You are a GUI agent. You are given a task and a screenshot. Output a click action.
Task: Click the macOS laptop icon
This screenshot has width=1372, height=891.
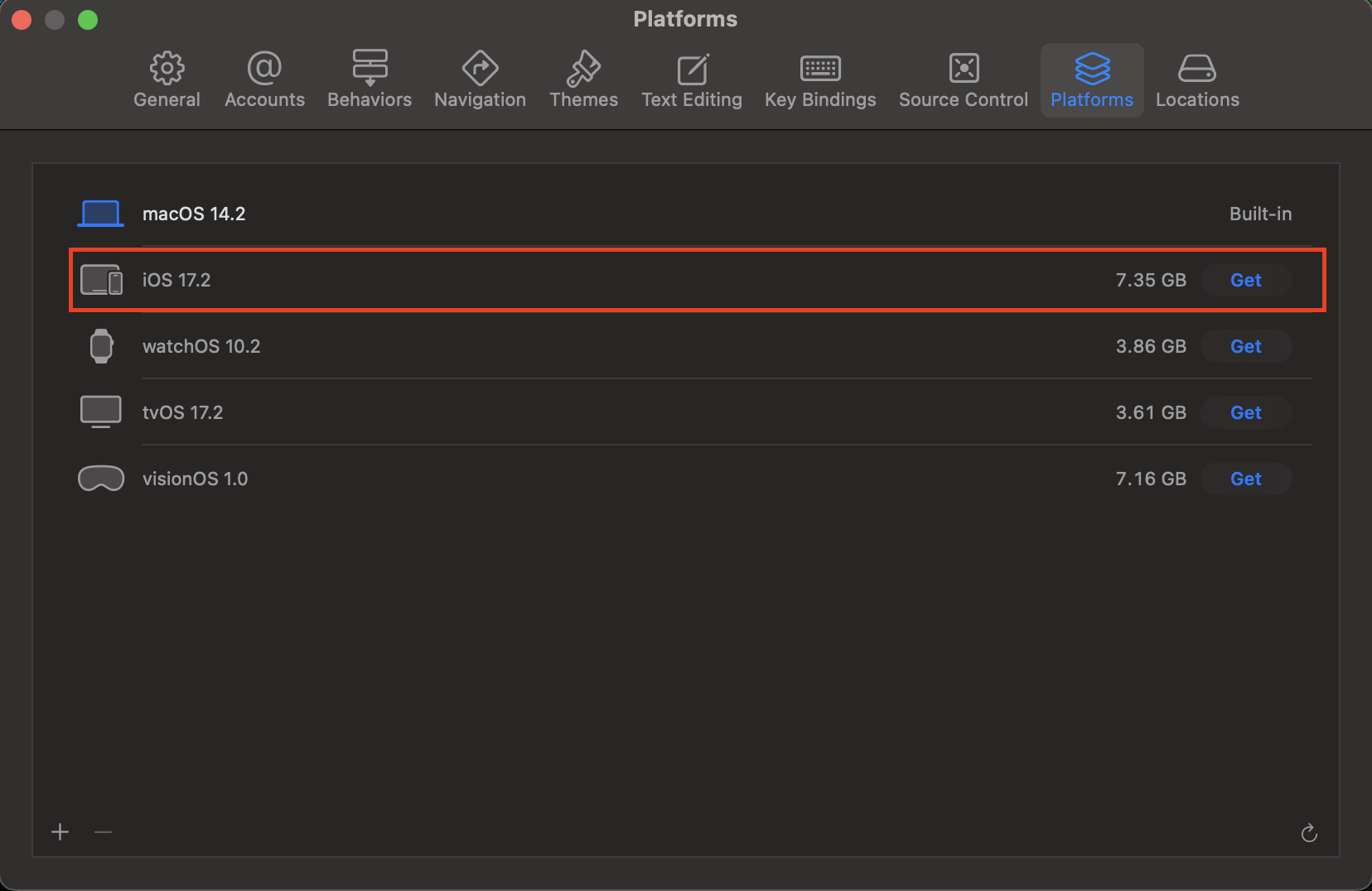pos(100,214)
